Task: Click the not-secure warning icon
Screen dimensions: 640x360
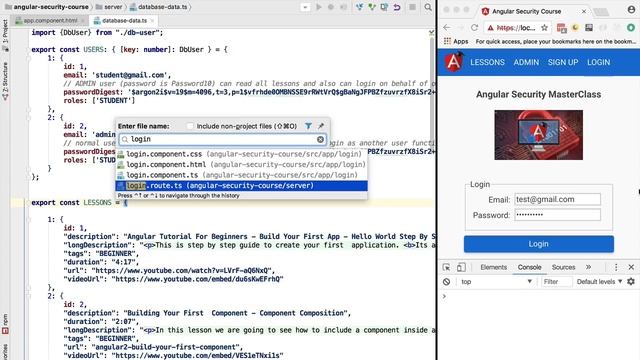Action: click(x=491, y=27)
